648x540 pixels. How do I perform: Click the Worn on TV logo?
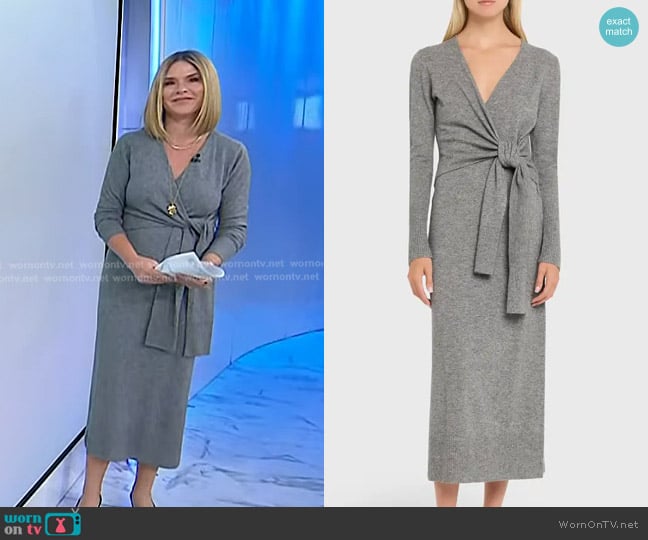pos(42,523)
